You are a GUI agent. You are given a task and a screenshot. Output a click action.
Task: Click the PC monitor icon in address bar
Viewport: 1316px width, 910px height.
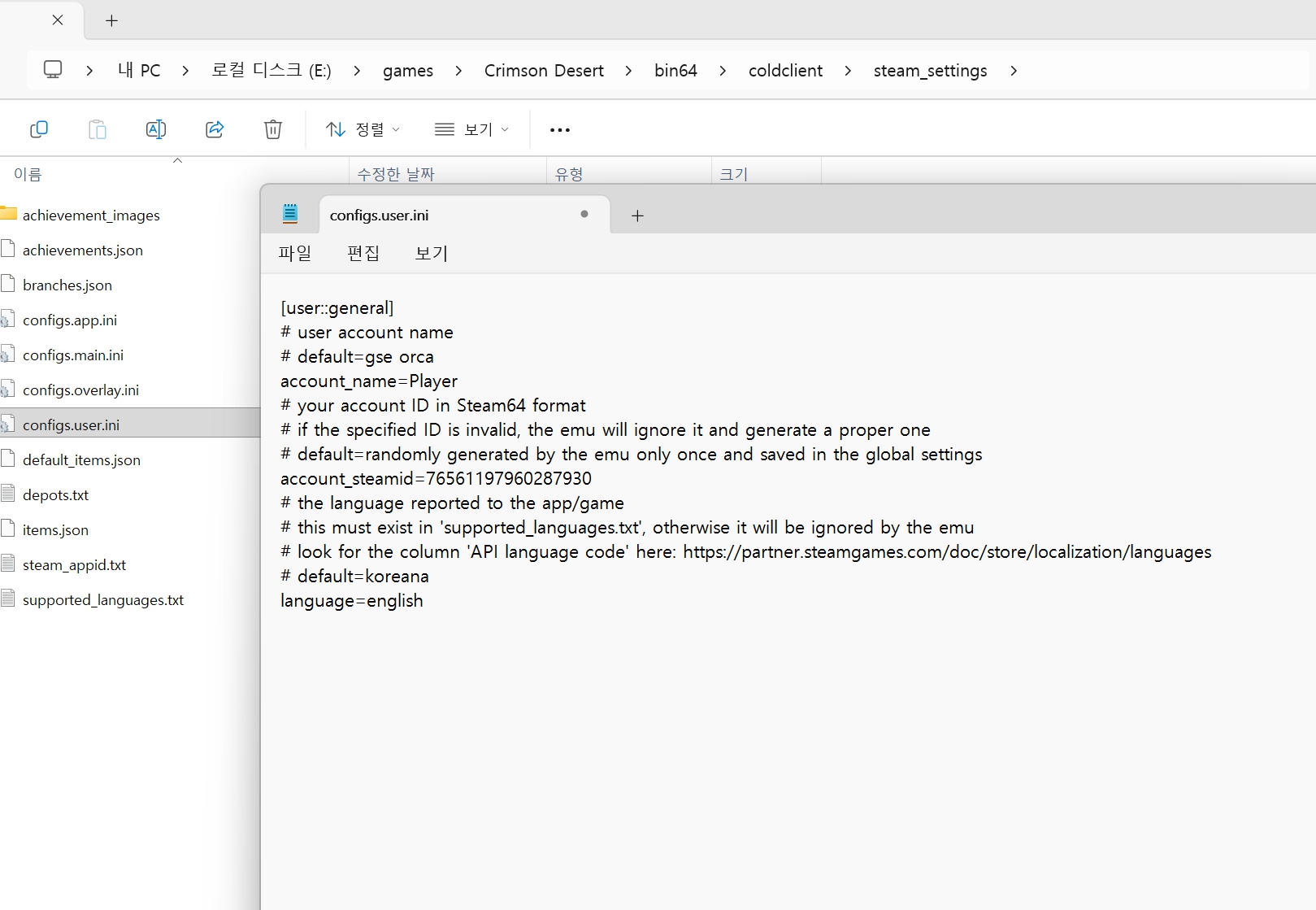pyautogui.click(x=53, y=70)
